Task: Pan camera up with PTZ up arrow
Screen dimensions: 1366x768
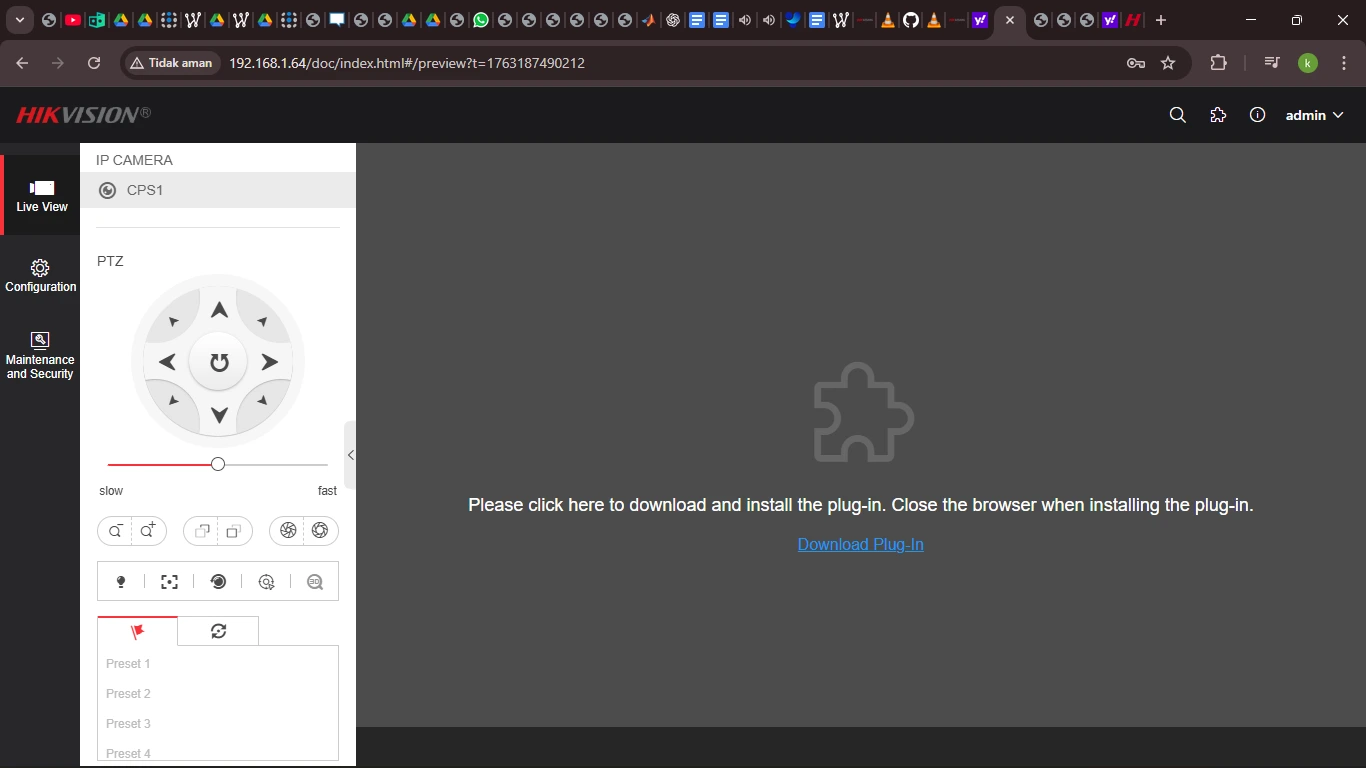Action: (219, 310)
